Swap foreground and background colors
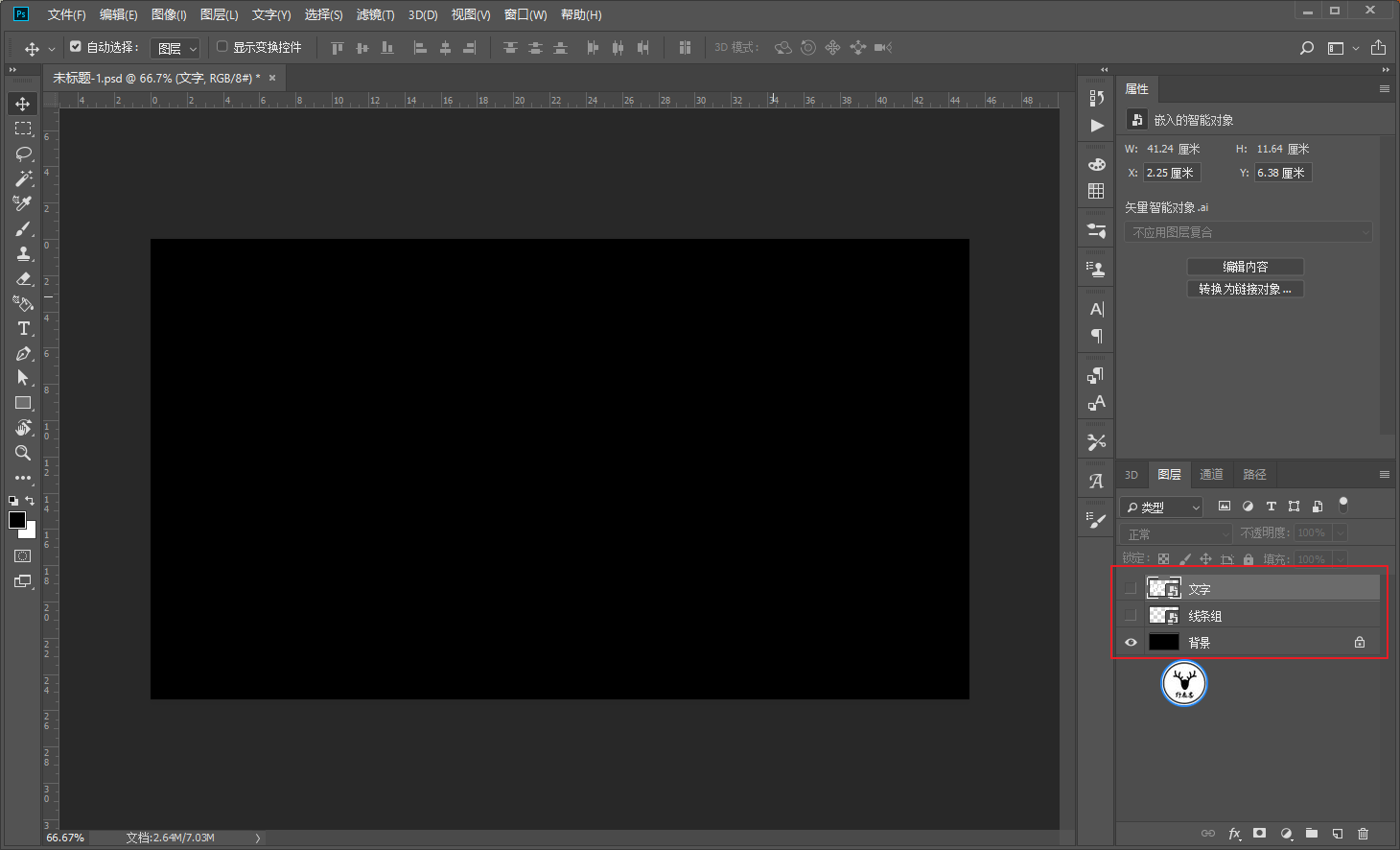This screenshot has height=850, width=1400. pos(30,500)
